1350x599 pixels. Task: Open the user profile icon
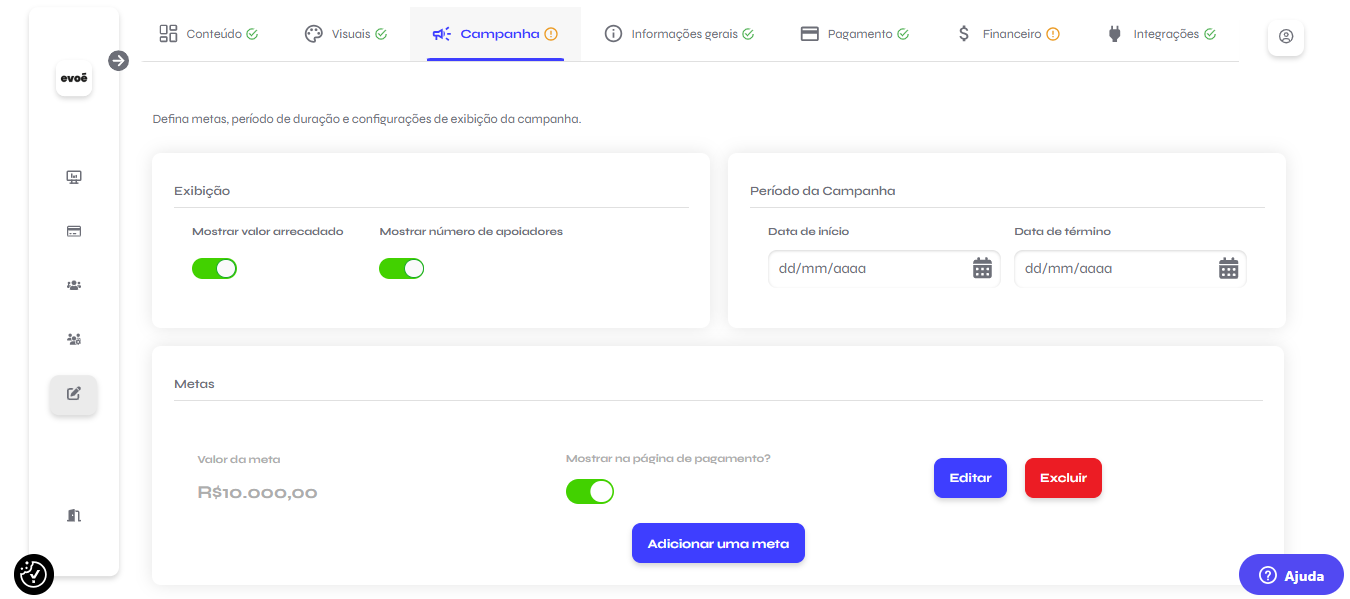tap(1286, 36)
